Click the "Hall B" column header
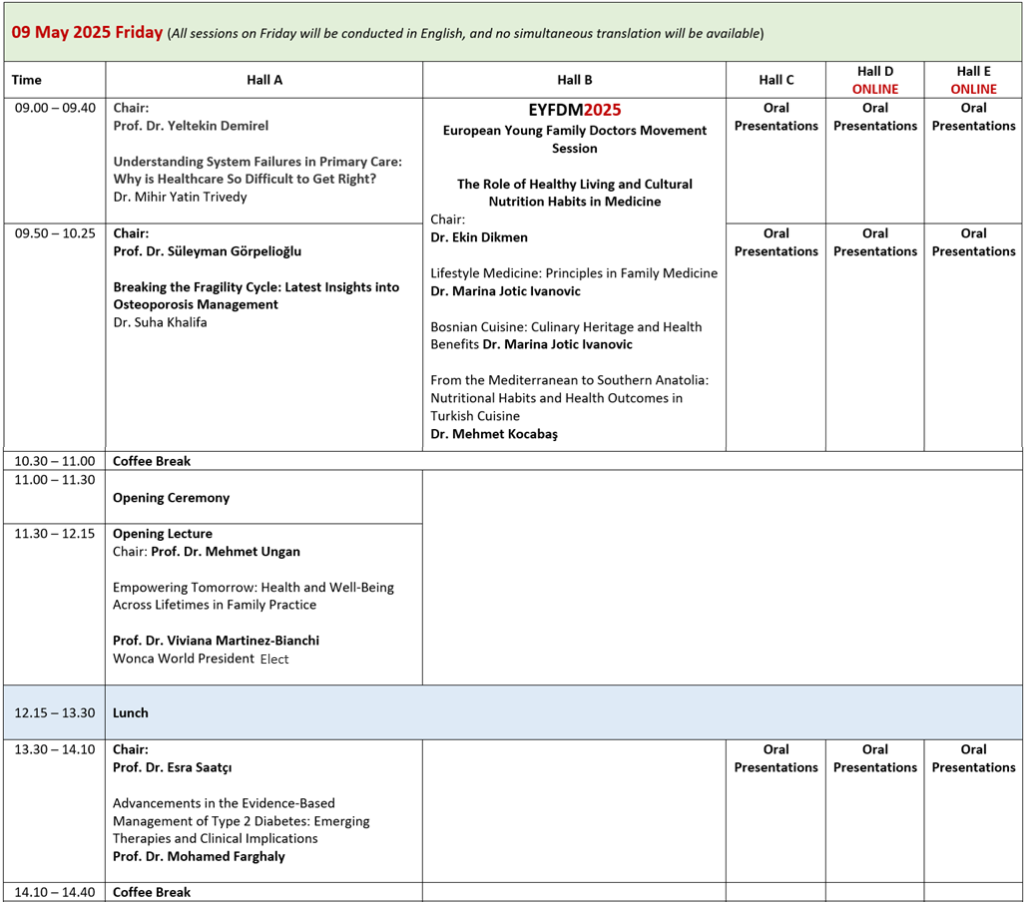 tap(575, 80)
